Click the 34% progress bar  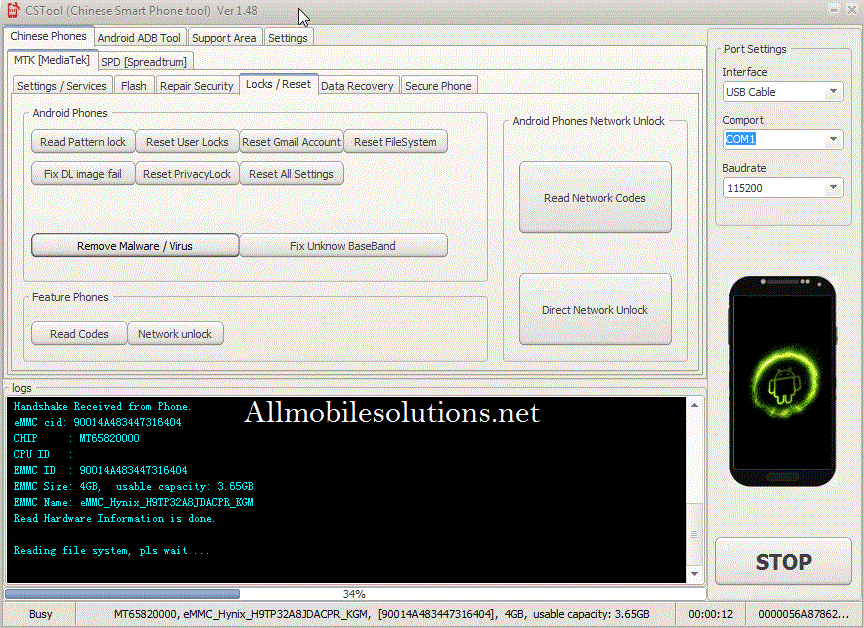point(355,594)
